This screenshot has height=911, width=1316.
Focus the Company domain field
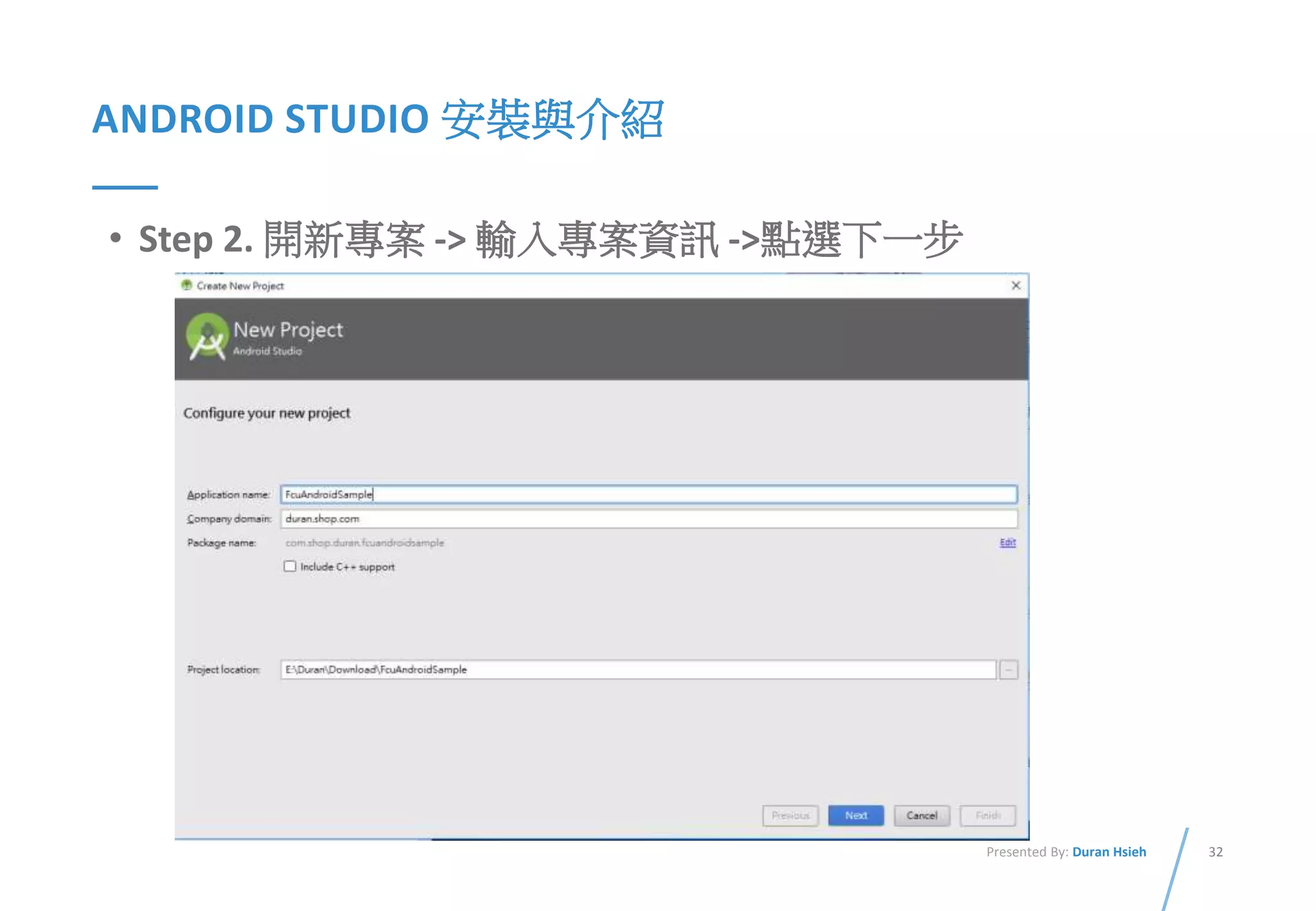point(649,518)
